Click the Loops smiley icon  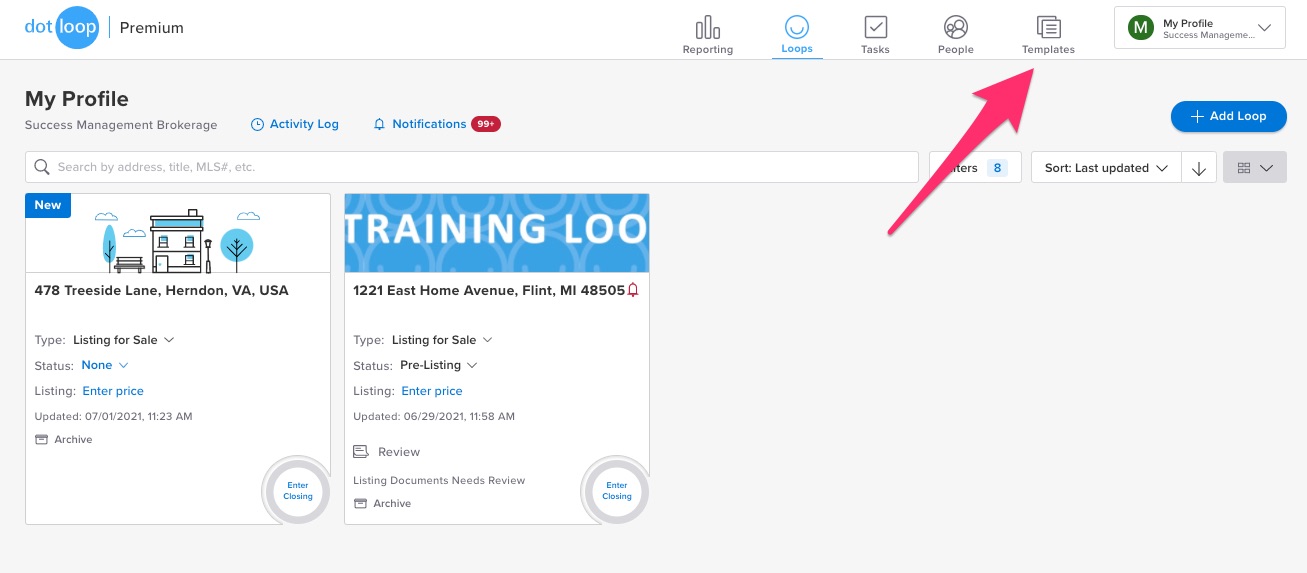797,28
